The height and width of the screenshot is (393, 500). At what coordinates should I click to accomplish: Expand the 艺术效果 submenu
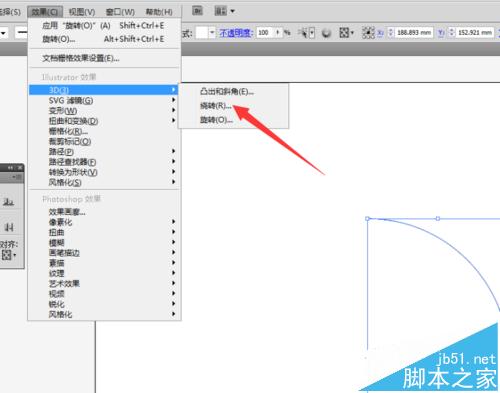(x=103, y=284)
